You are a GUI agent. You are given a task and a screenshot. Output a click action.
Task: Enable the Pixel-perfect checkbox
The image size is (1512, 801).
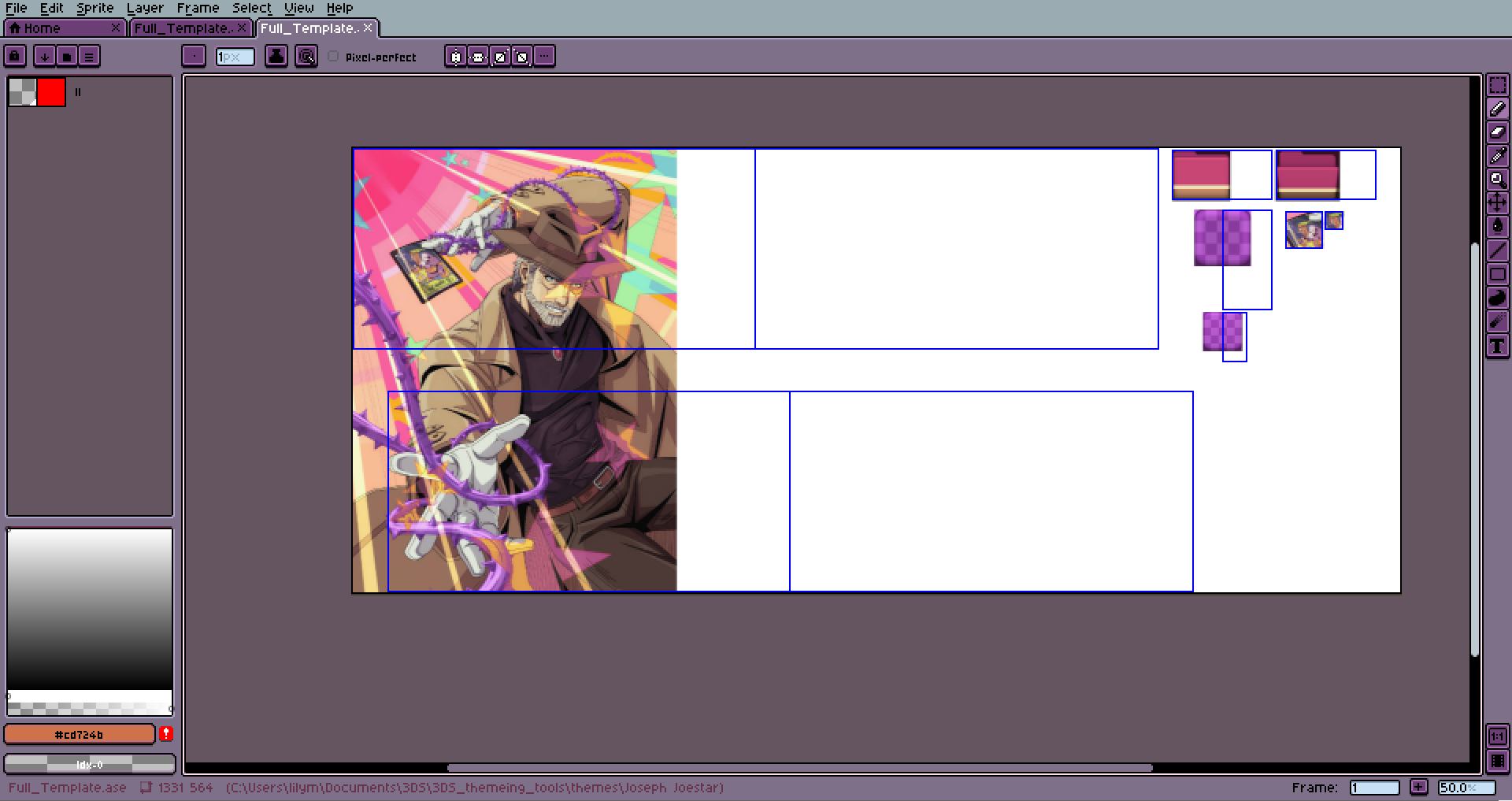[333, 57]
